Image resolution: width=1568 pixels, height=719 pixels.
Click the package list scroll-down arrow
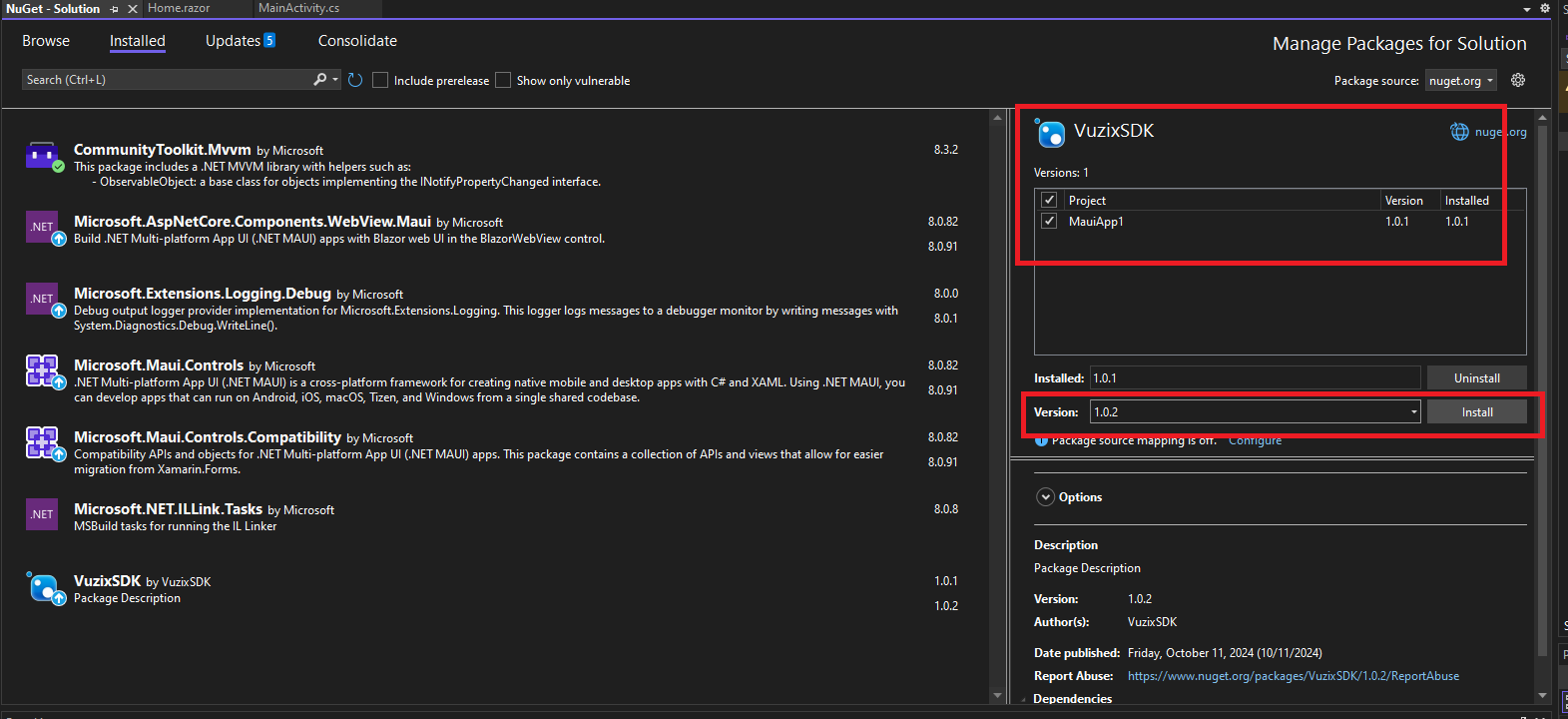[997, 695]
